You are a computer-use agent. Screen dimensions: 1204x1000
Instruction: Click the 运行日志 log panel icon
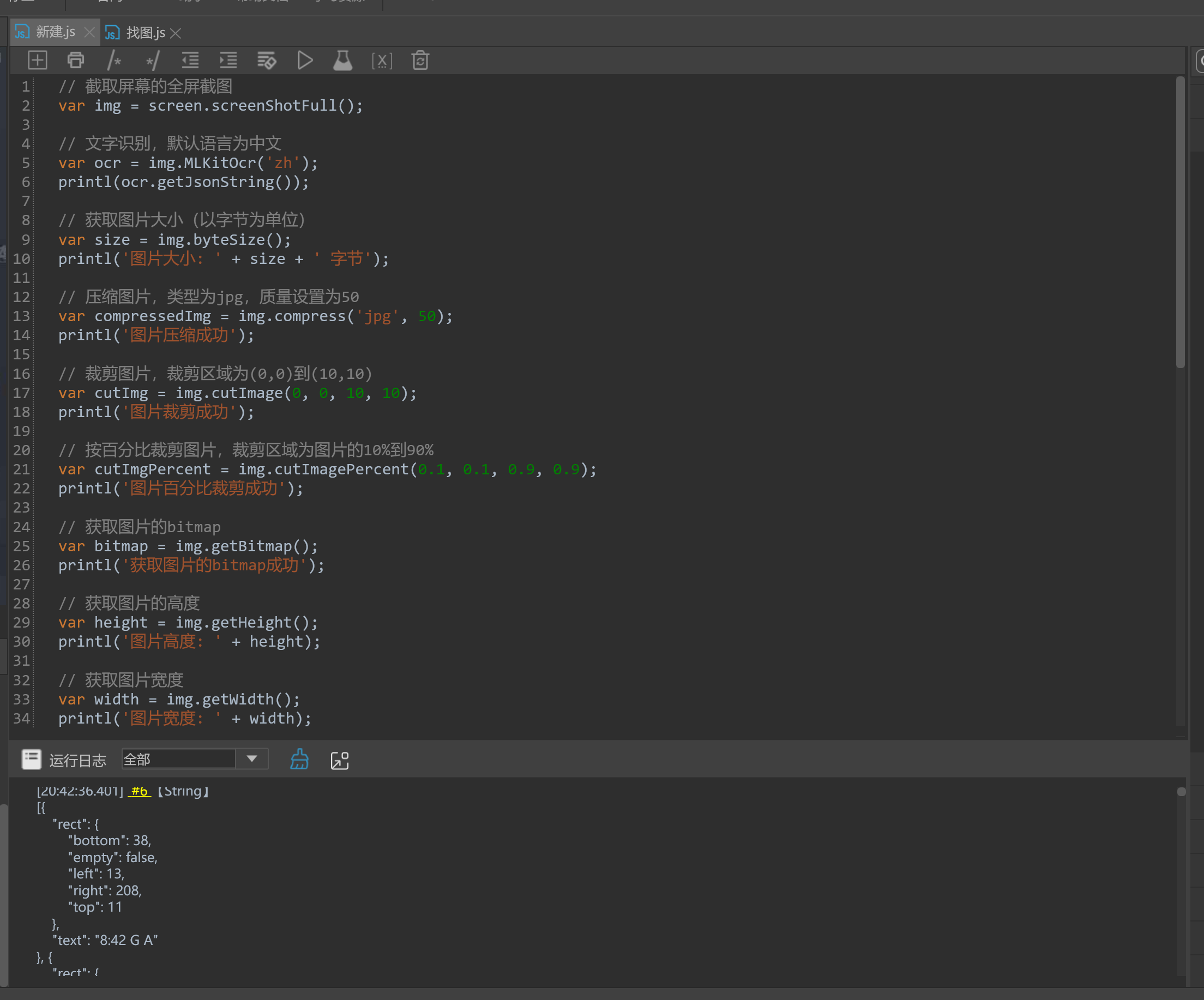[x=32, y=759]
